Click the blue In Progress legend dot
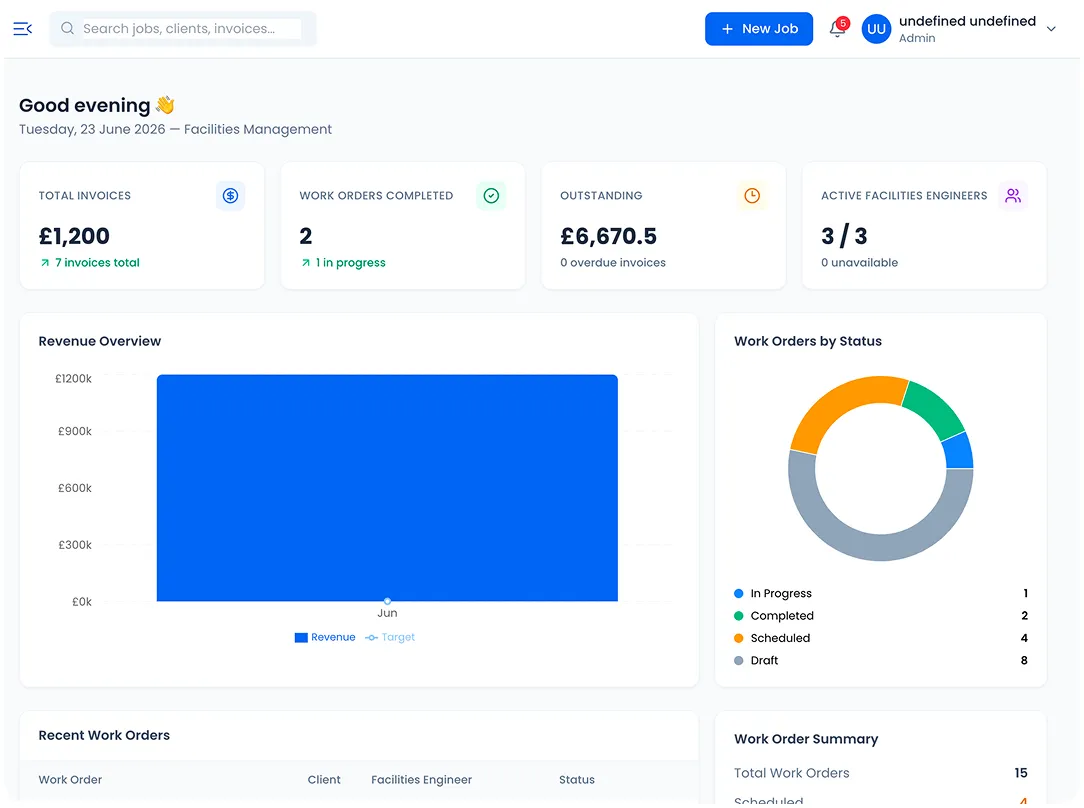 click(738, 594)
